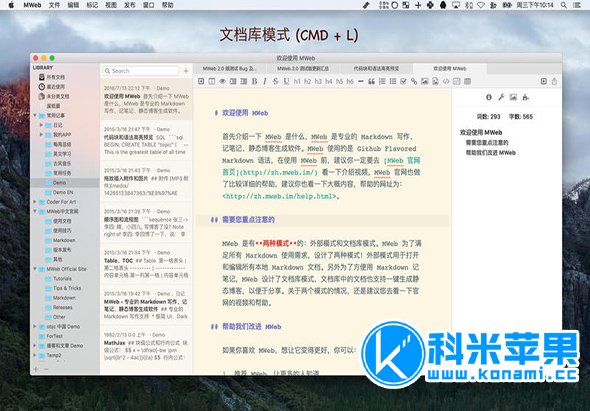The image size is (590, 411).
Task: Jump to 需要您重点注意的 in the outline
Action: (x=487, y=143)
